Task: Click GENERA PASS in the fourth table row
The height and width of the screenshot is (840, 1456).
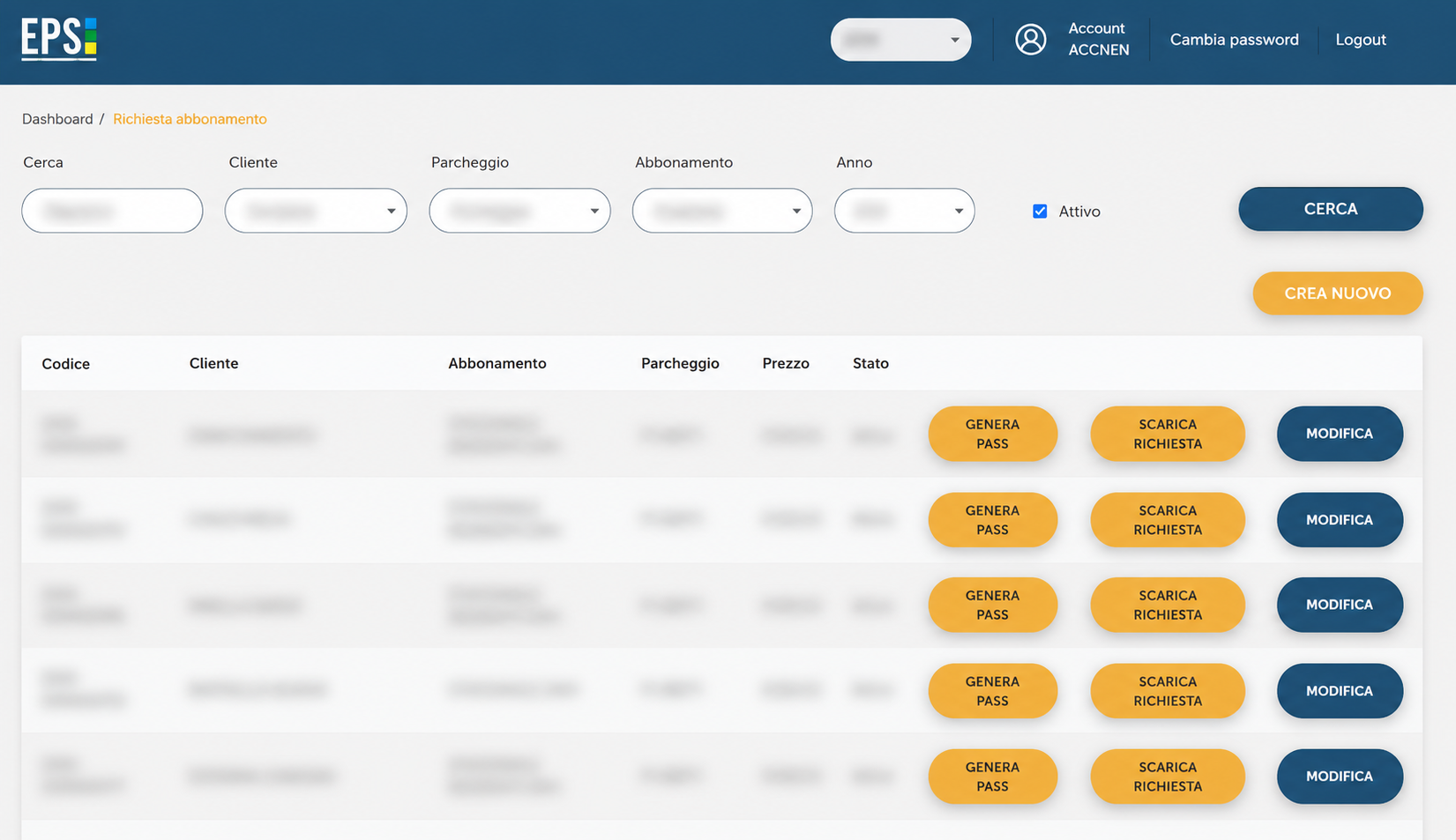Action: point(992,691)
